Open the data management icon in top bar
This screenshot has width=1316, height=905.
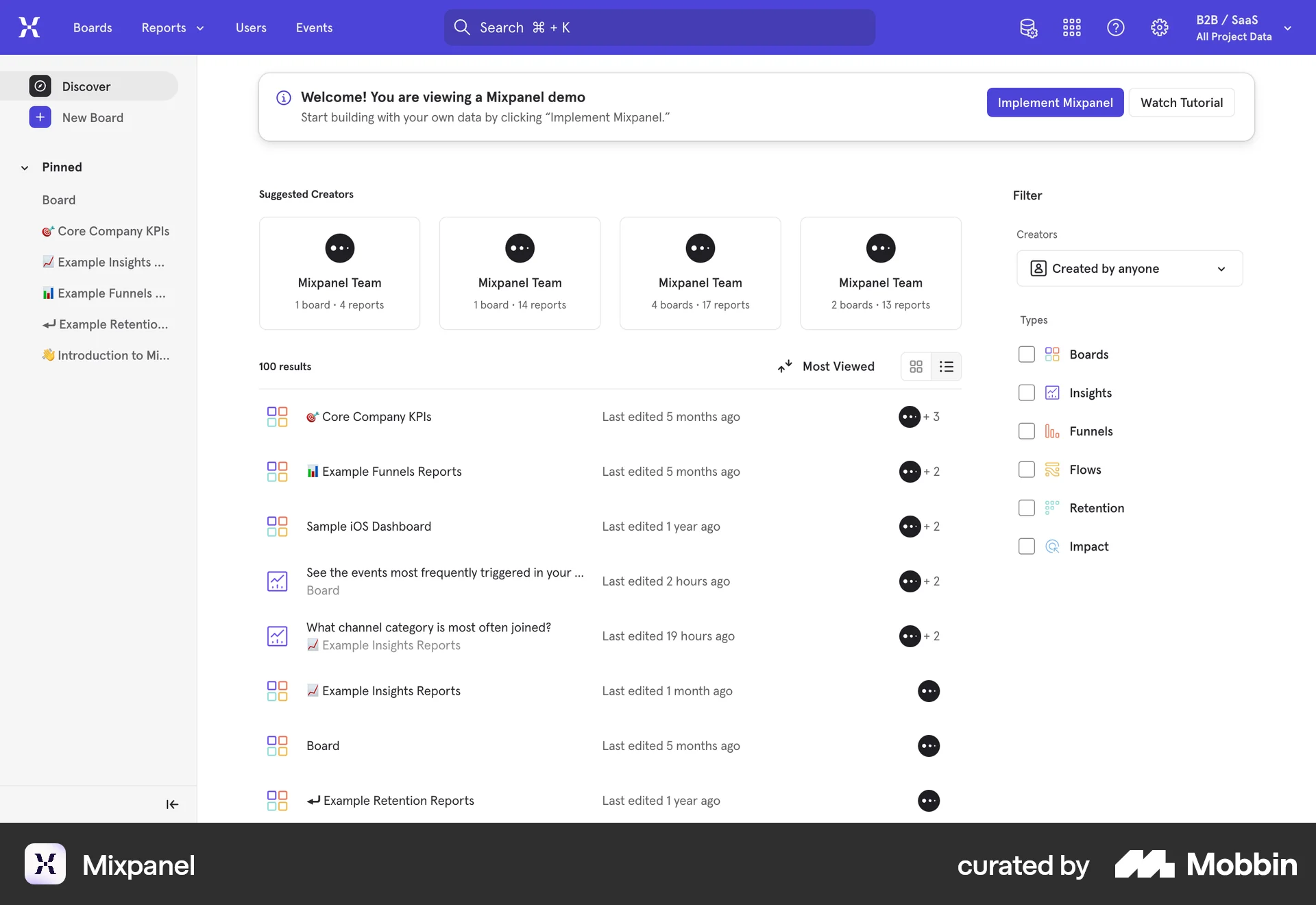1028,27
